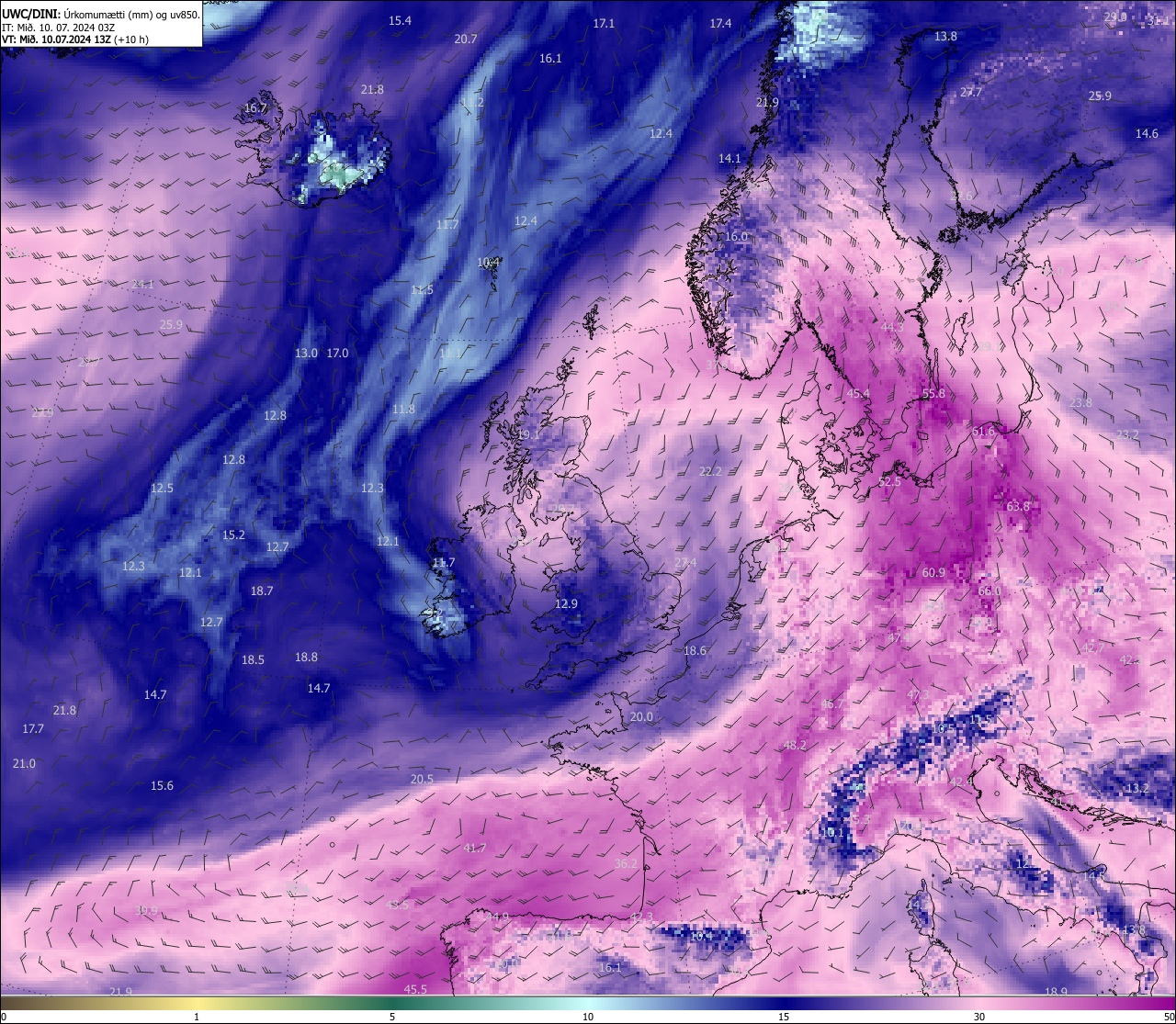Click the 18.8 map value
This screenshot has width=1176, height=1024.
[306, 657]
